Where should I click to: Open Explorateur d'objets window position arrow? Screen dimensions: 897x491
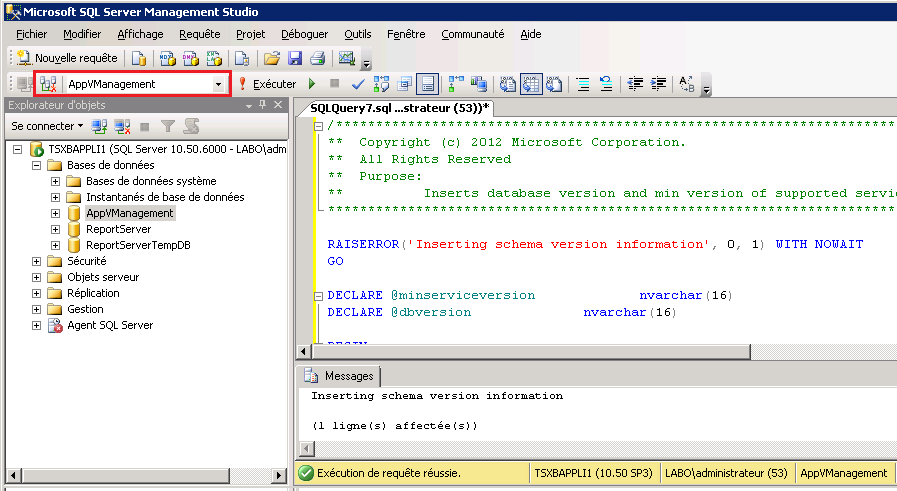249,105
